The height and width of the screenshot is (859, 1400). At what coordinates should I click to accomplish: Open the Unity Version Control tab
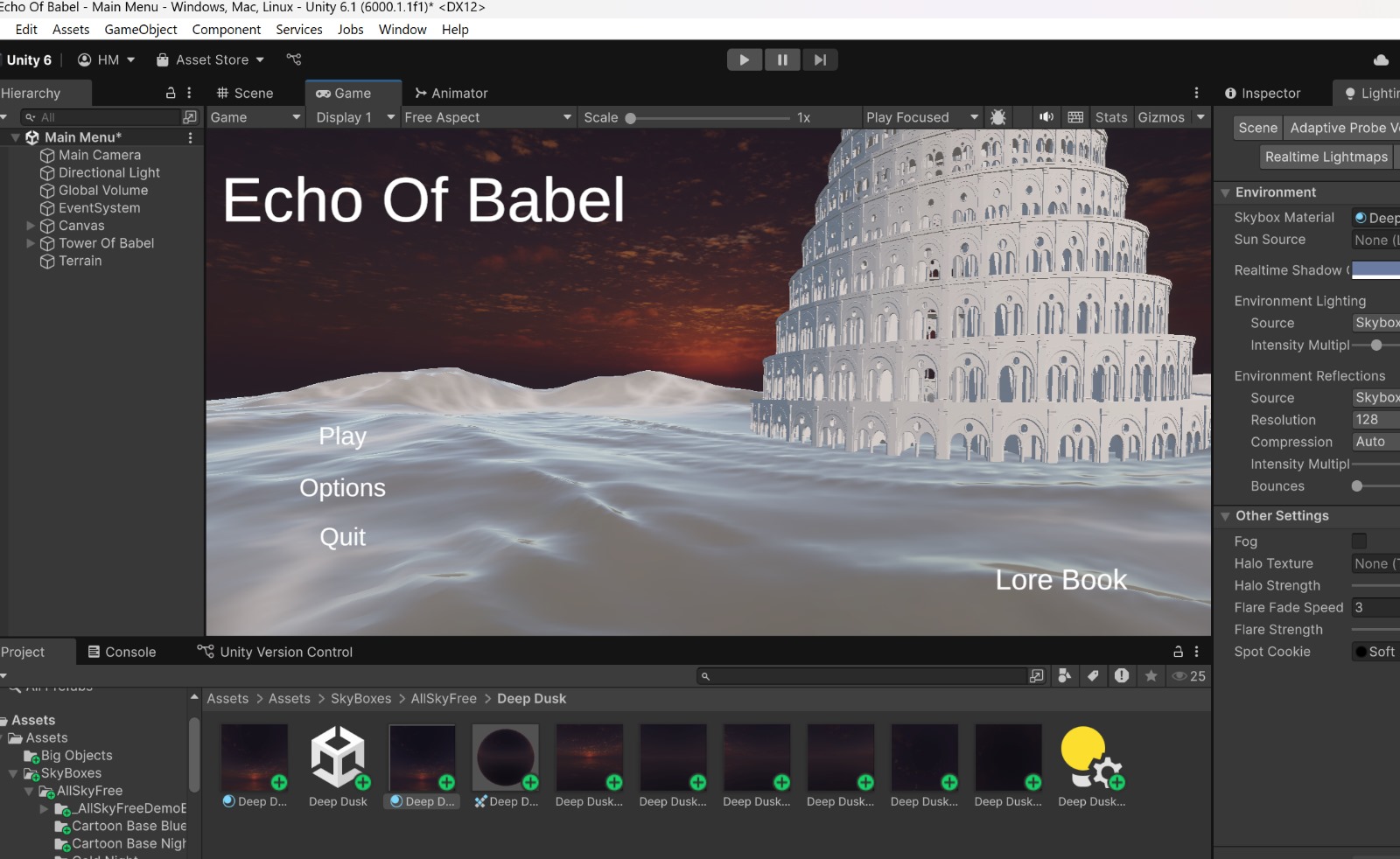pyautogui.click(x=275, y=652)
